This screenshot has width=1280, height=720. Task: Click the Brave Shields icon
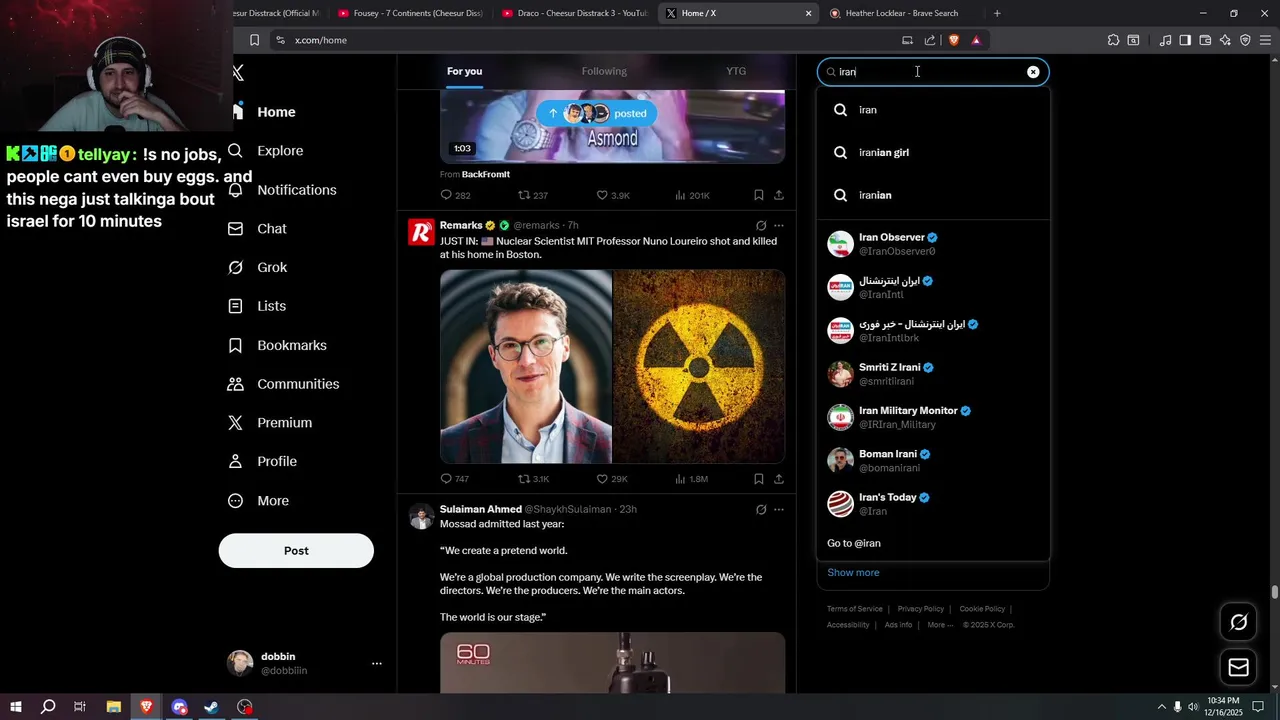click(953, 40)
